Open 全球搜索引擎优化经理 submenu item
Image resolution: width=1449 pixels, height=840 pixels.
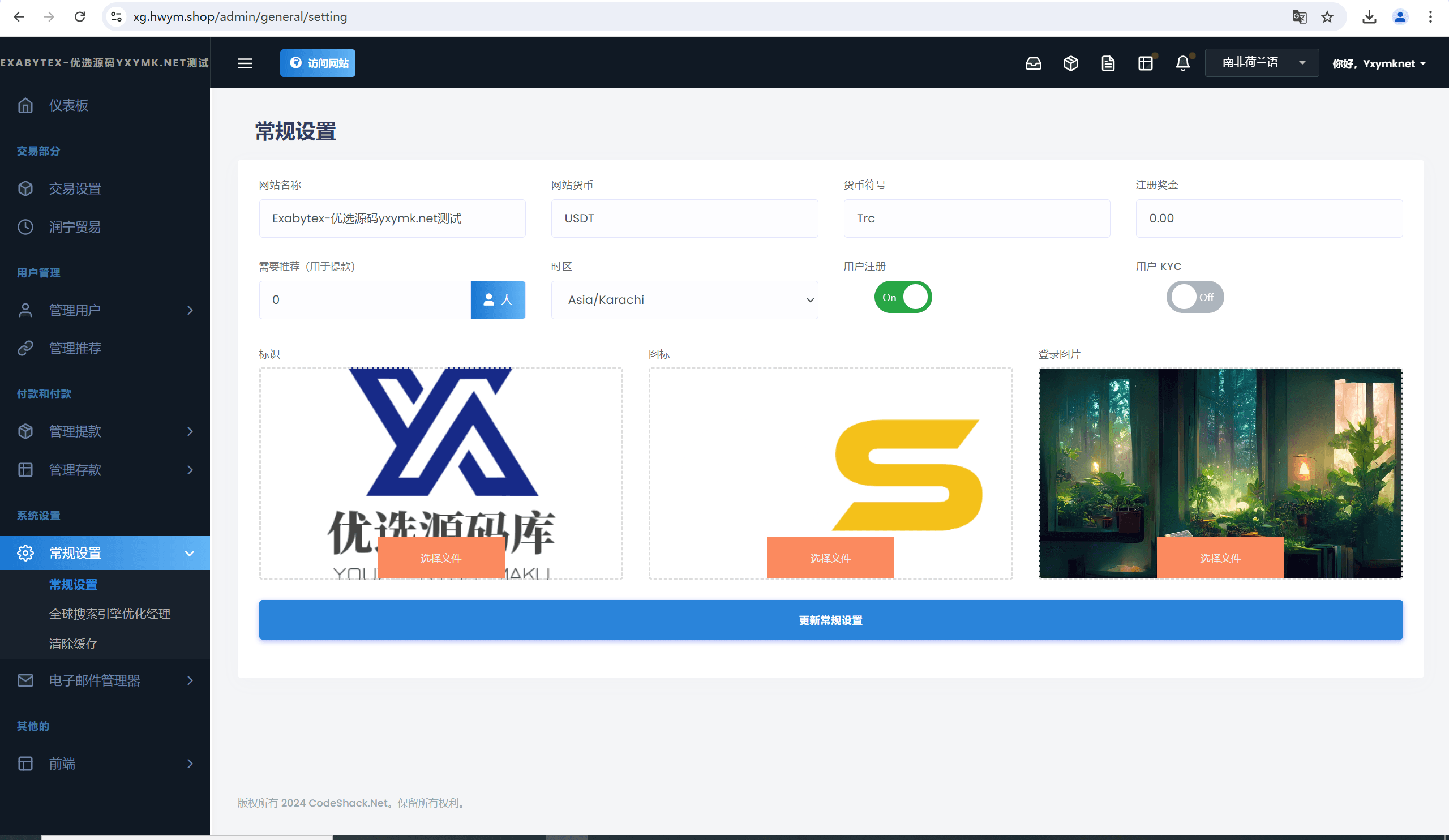pos(110,614)
